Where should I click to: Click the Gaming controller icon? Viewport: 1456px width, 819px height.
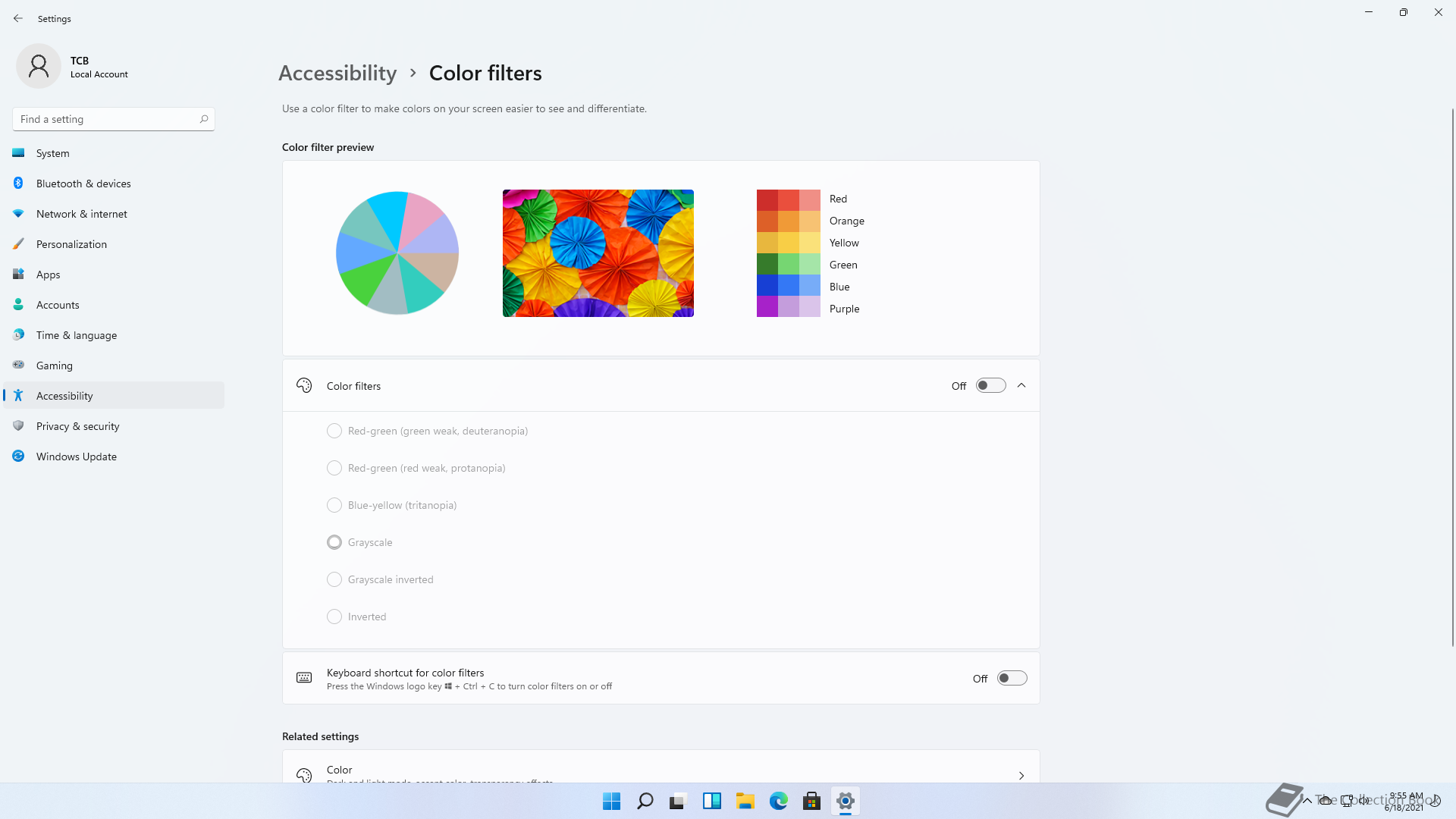click(18, 365)
